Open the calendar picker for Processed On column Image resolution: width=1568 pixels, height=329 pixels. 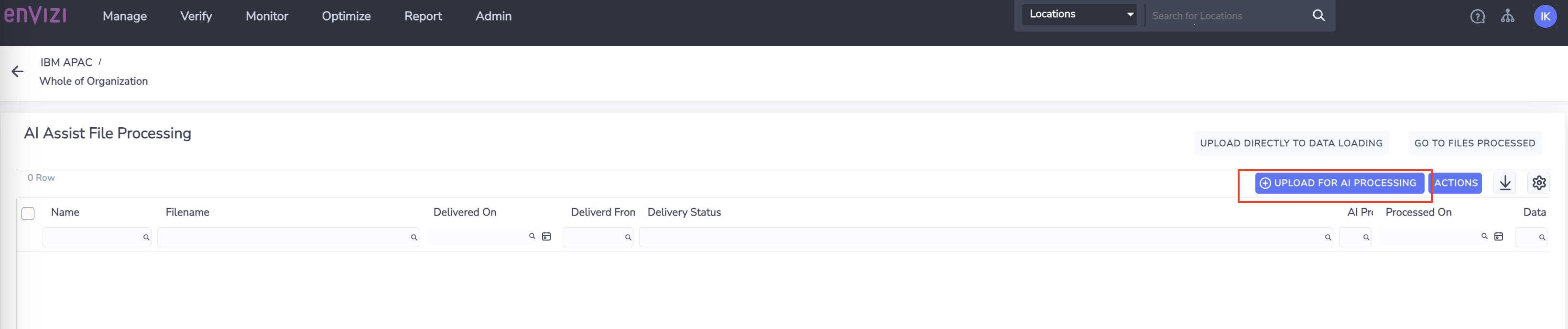[x=1498, y=236]
